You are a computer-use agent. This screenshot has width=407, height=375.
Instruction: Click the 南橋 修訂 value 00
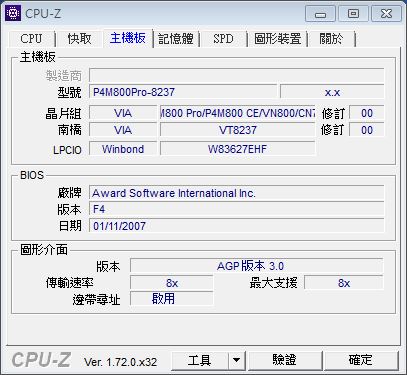tap(367, 130)
